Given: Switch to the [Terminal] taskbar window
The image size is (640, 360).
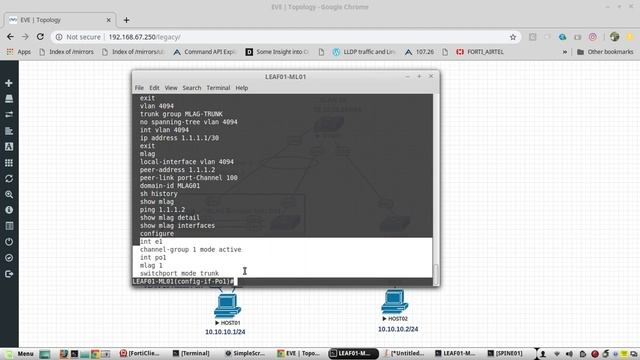Looking at the screenshot, I should click(x=191, y=353).
